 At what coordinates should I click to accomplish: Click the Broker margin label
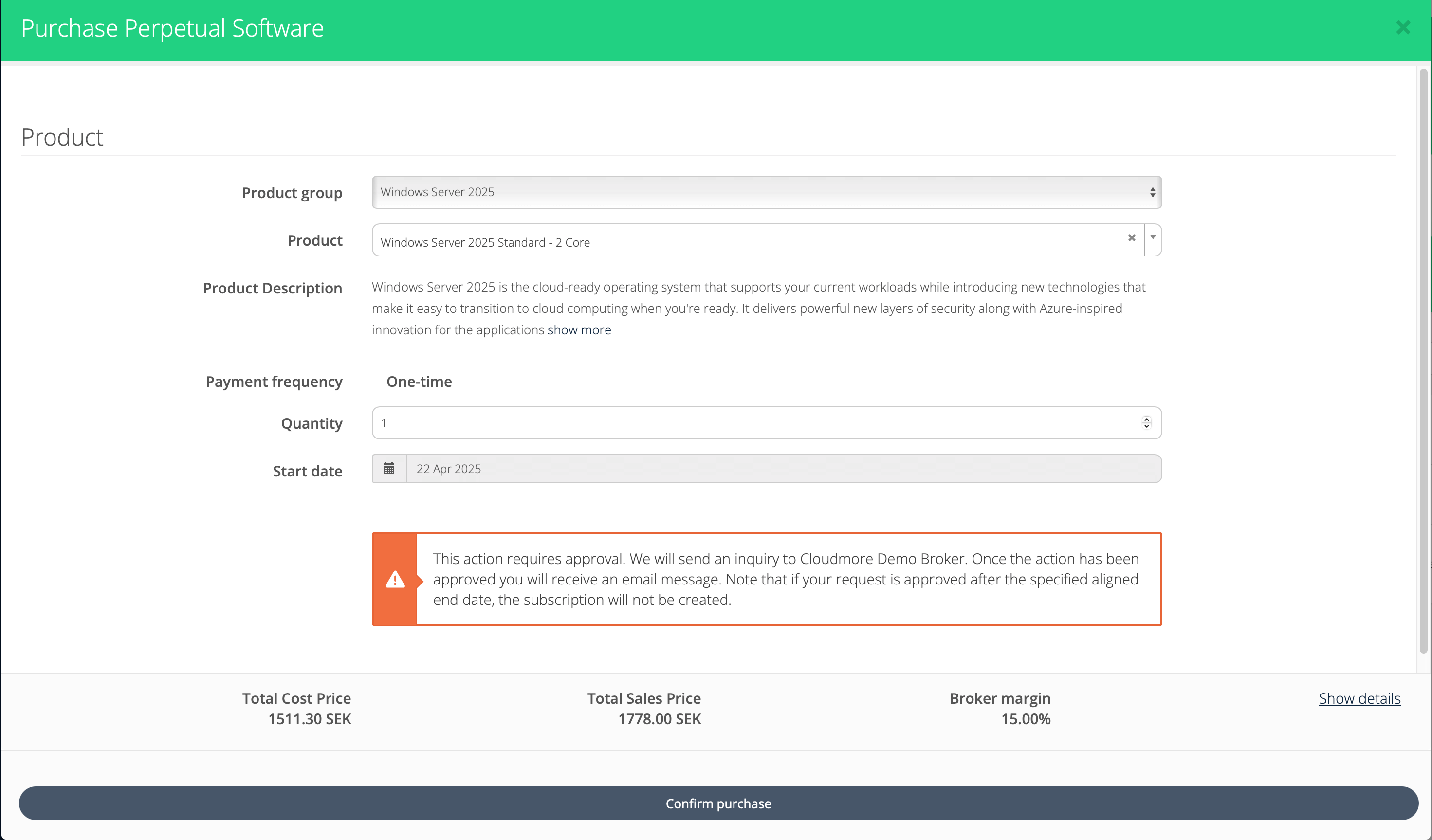(x=1000, y=698)
